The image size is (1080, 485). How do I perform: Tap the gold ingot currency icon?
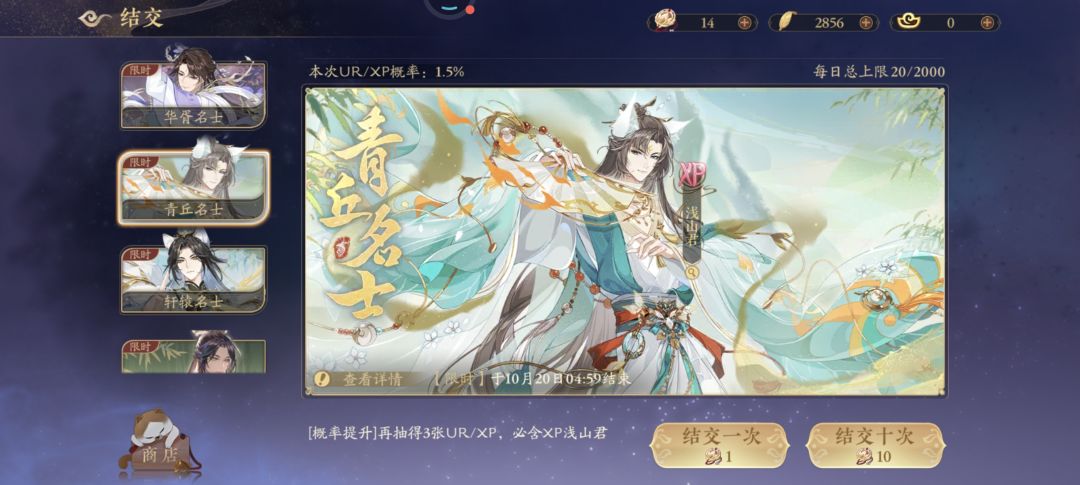(906, 23)
